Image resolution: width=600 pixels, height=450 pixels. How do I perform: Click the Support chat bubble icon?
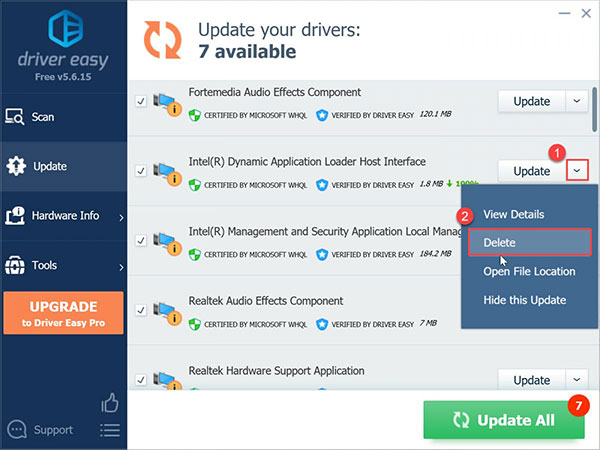(16, 430)
